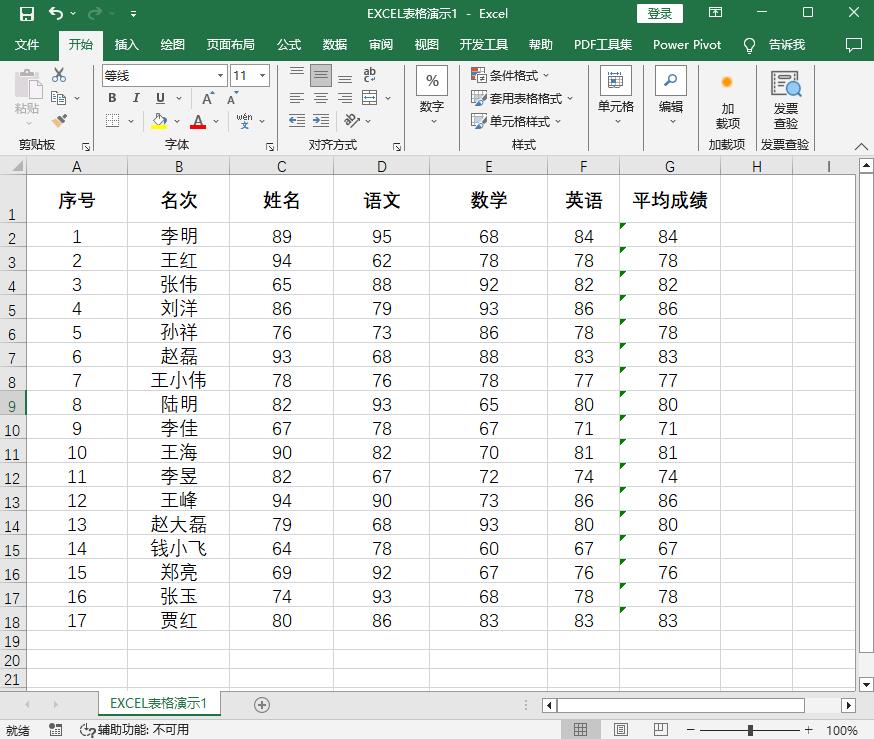Open the 公式 Formulas tab
Screen dimensions: 874x739
pos(289,45)
